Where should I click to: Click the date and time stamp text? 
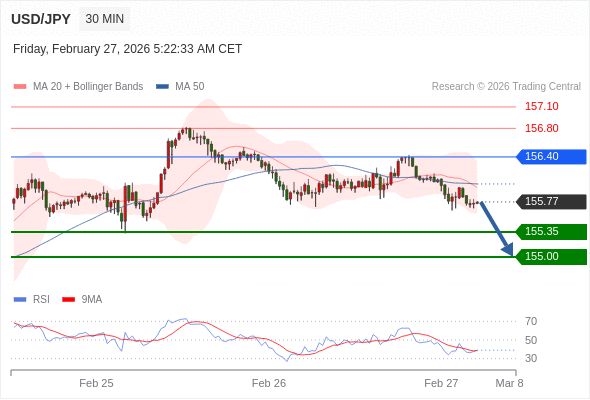coord(127,49)
